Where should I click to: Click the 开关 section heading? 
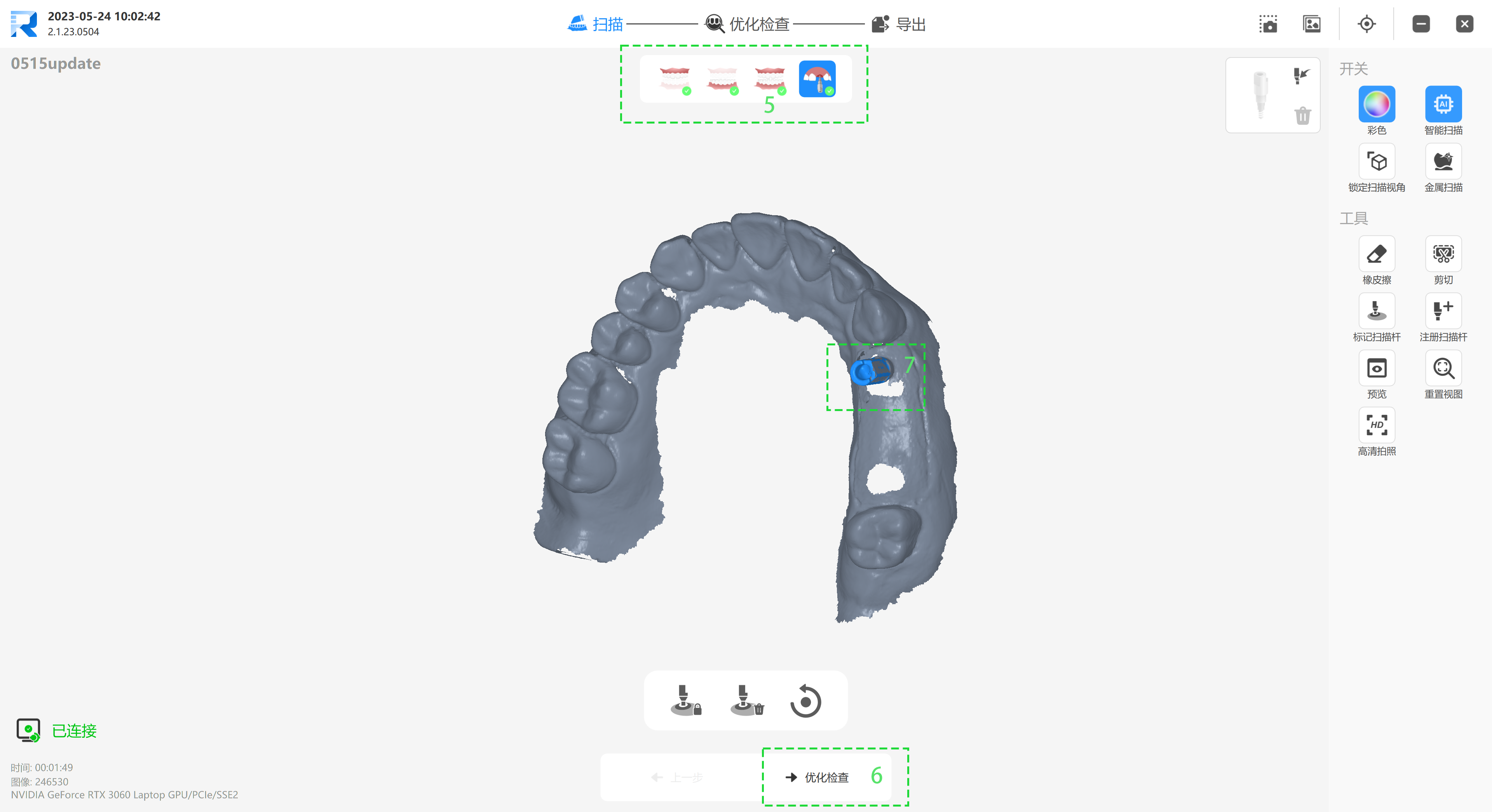(x=1353, y=69)
